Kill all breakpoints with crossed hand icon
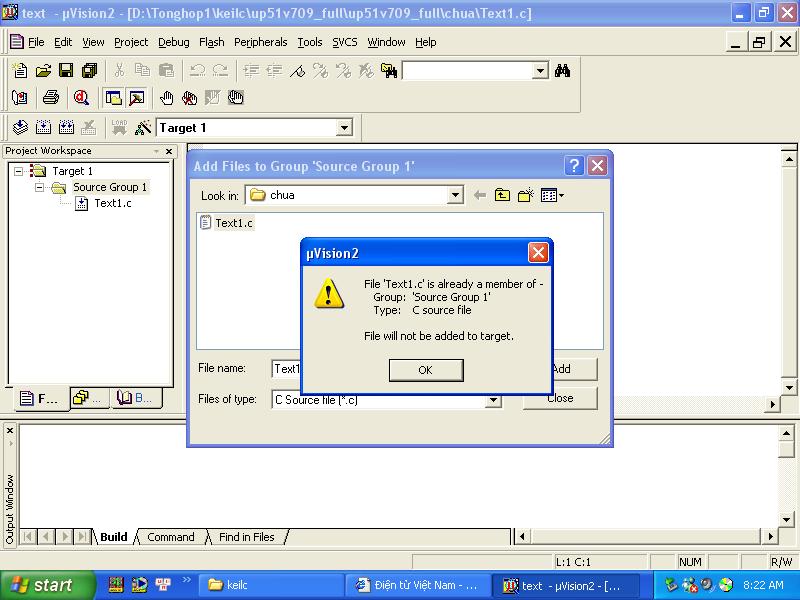Viewport: 800px width, 600px height. (189, 97)
